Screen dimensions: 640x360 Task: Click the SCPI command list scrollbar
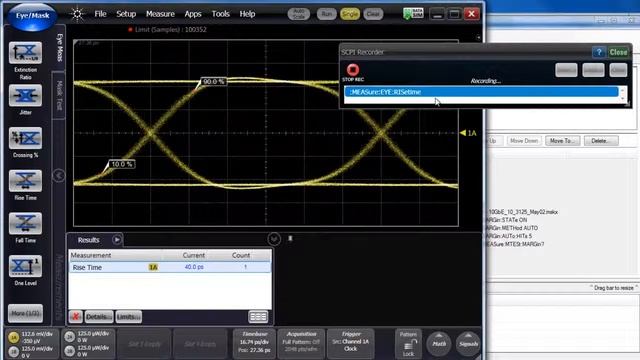(622, 94)
